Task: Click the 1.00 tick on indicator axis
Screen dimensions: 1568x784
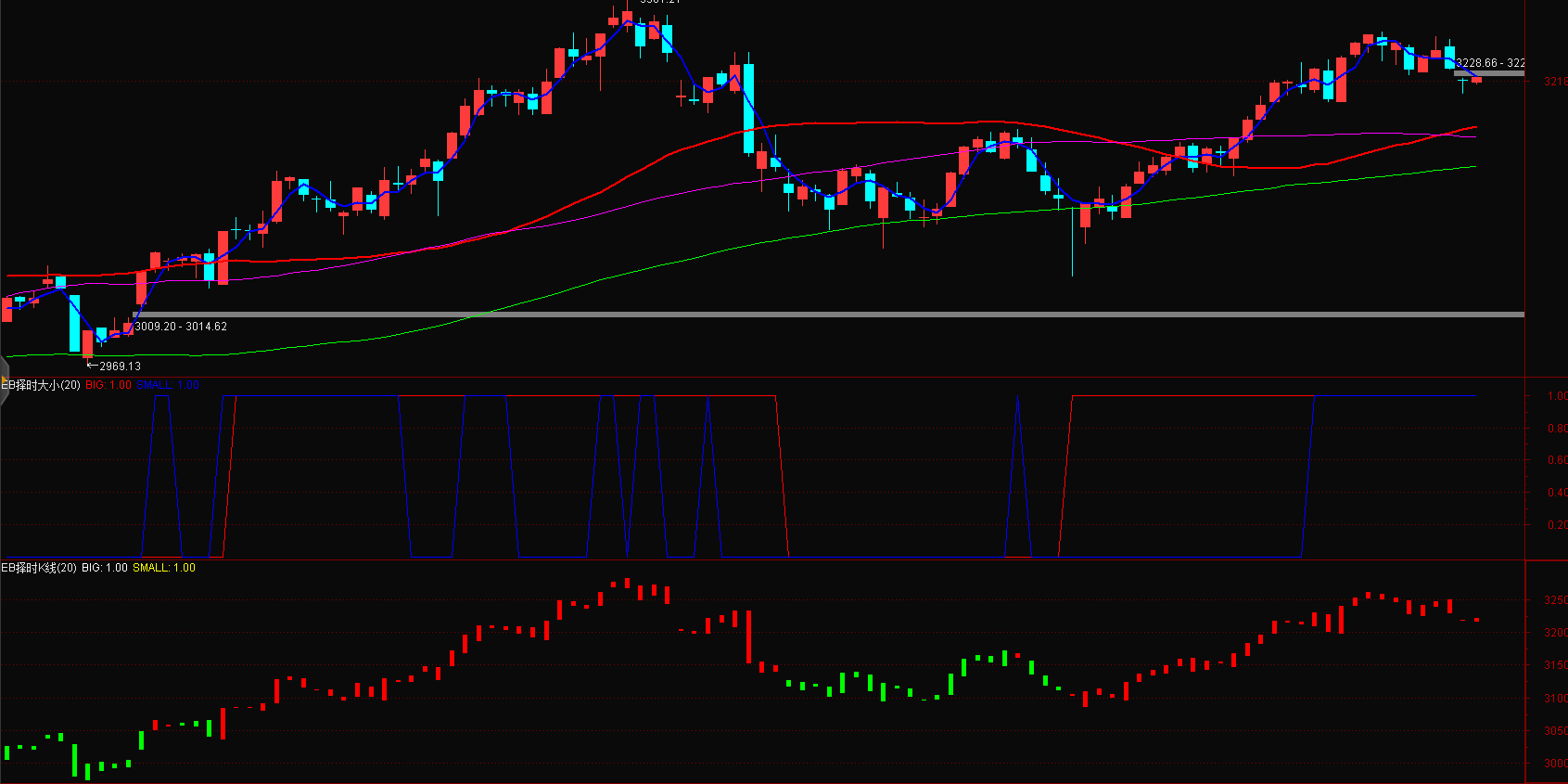Action: (1557, 396)
